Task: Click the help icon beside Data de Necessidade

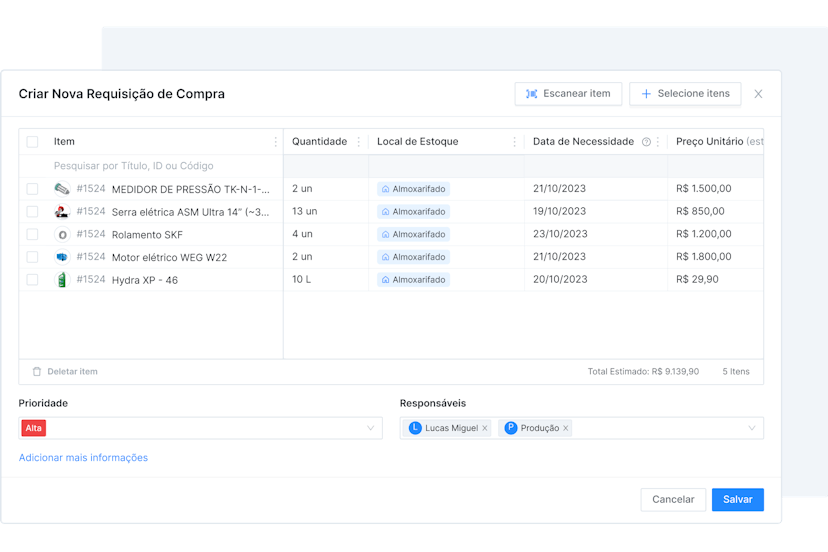Action: coord(646,142)
